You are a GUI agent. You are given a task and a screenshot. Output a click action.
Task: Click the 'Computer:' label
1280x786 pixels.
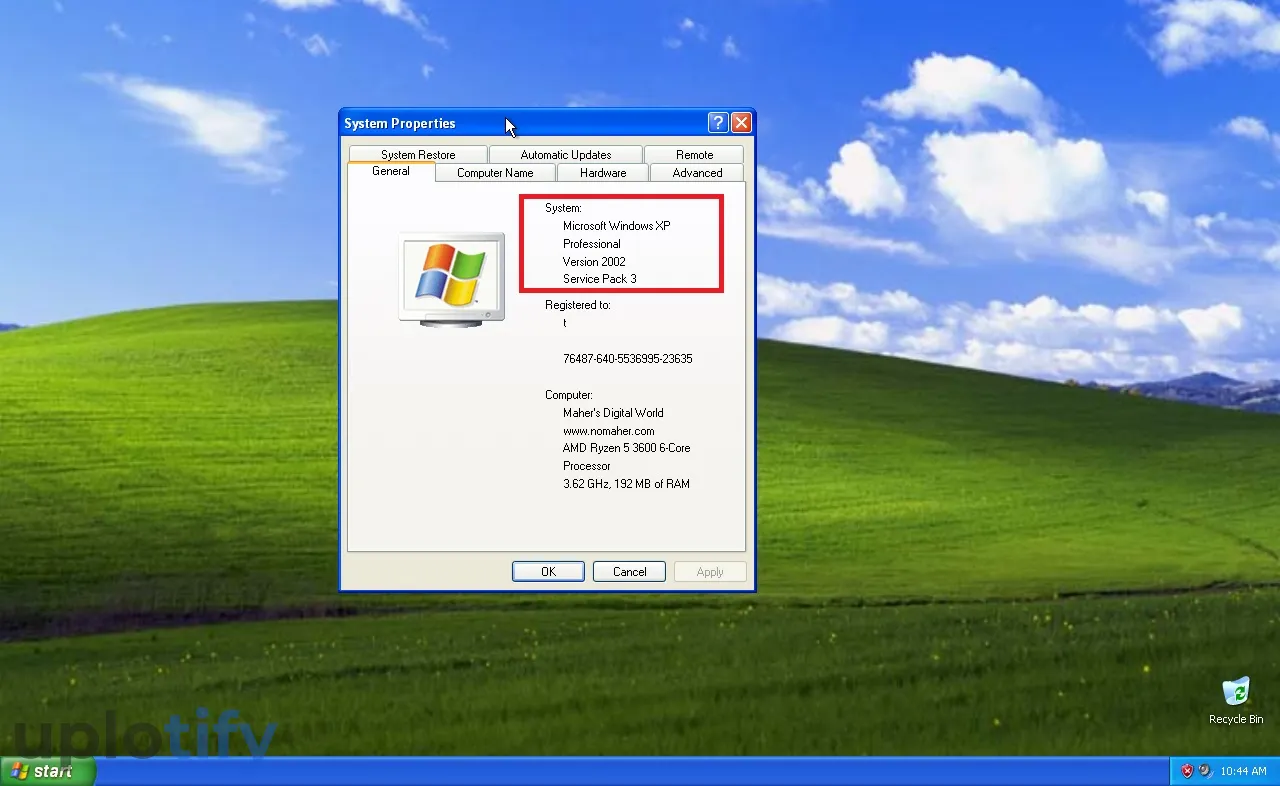[569, 395]
